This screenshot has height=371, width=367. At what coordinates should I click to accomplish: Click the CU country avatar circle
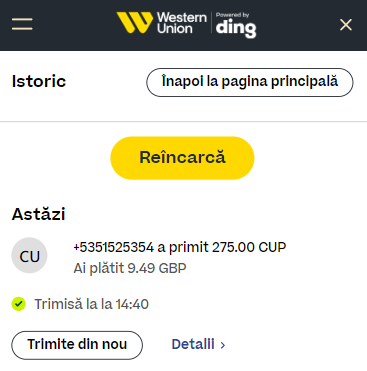pos(29,256)
